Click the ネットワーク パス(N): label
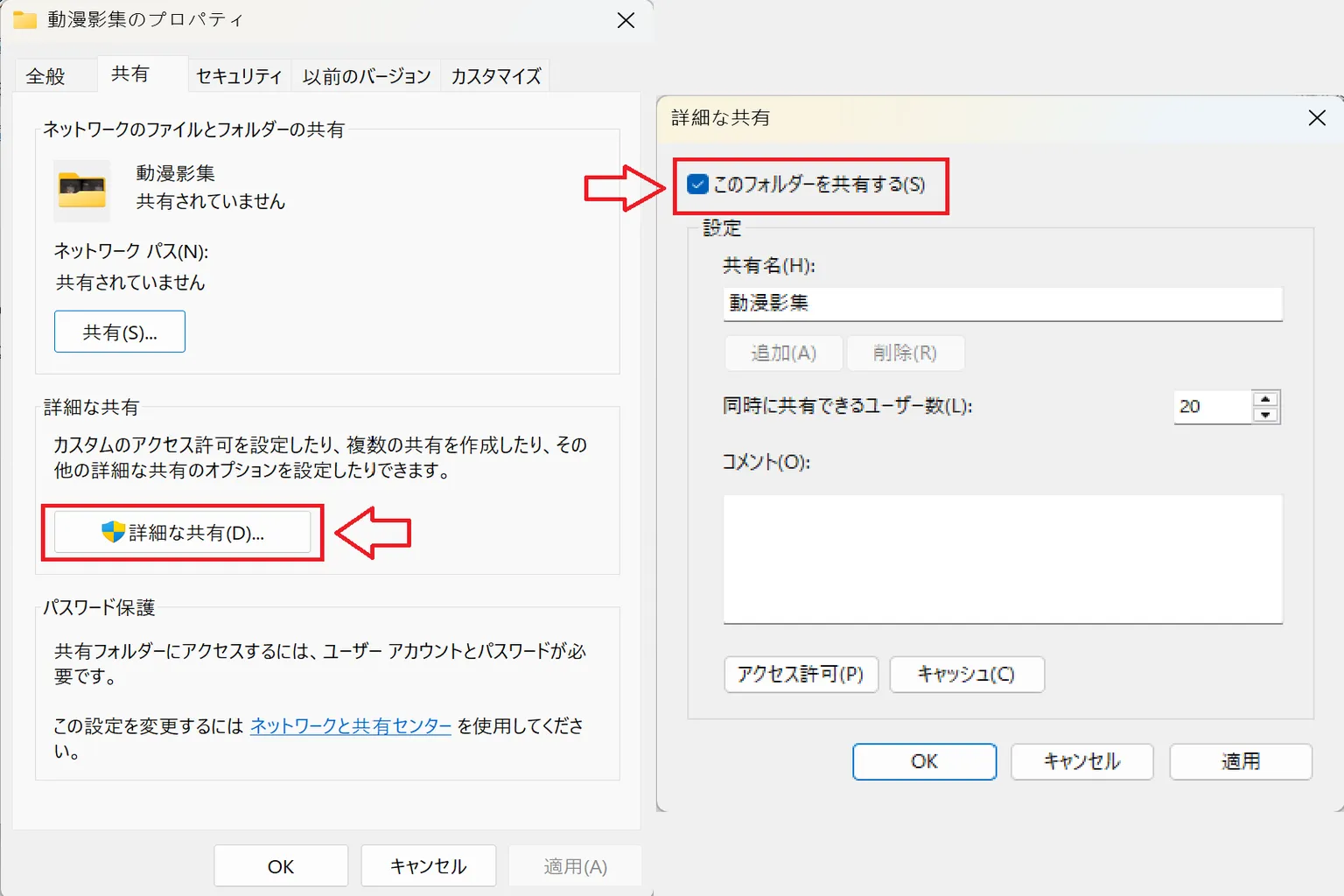 (131, 252)
